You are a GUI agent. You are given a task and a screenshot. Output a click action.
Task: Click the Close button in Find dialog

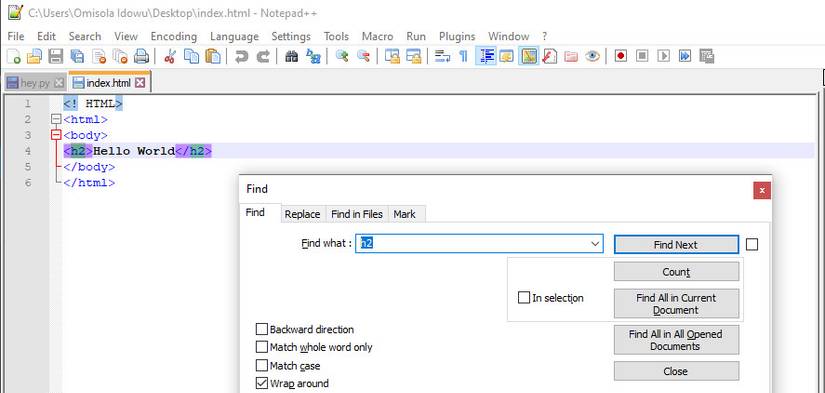tap(676, 371)
